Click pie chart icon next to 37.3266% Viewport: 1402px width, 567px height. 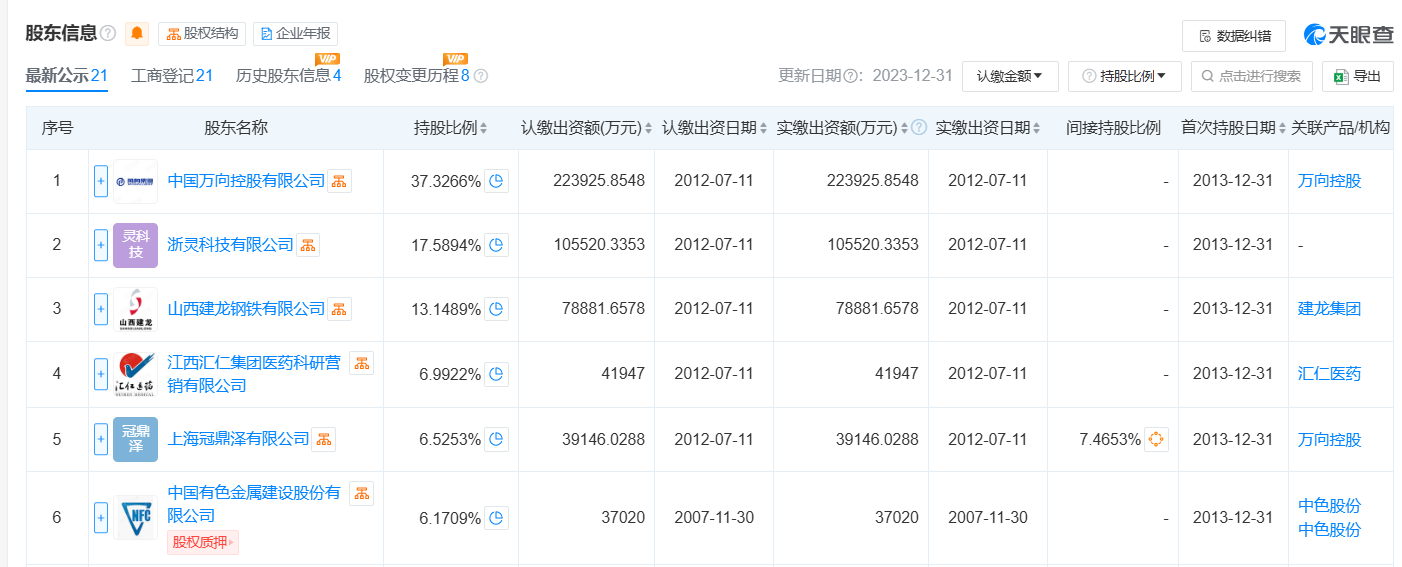pos(497,181)
